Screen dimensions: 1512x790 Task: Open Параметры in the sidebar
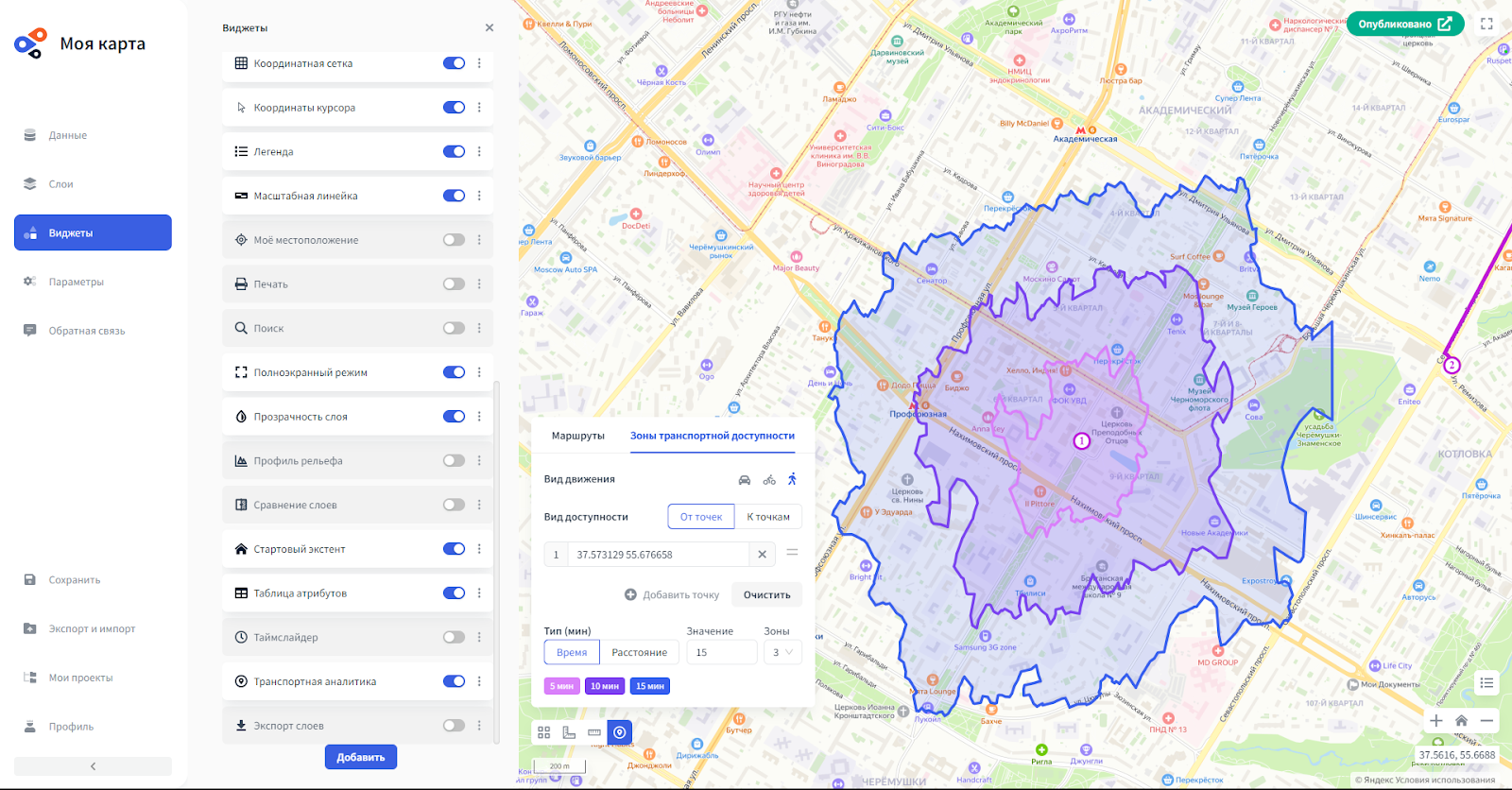tap(93, 282)
